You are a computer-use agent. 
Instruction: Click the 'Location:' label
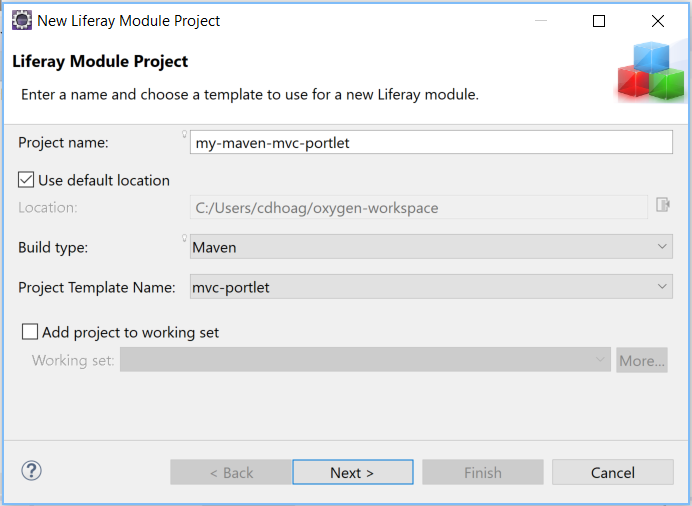(48, 207)
